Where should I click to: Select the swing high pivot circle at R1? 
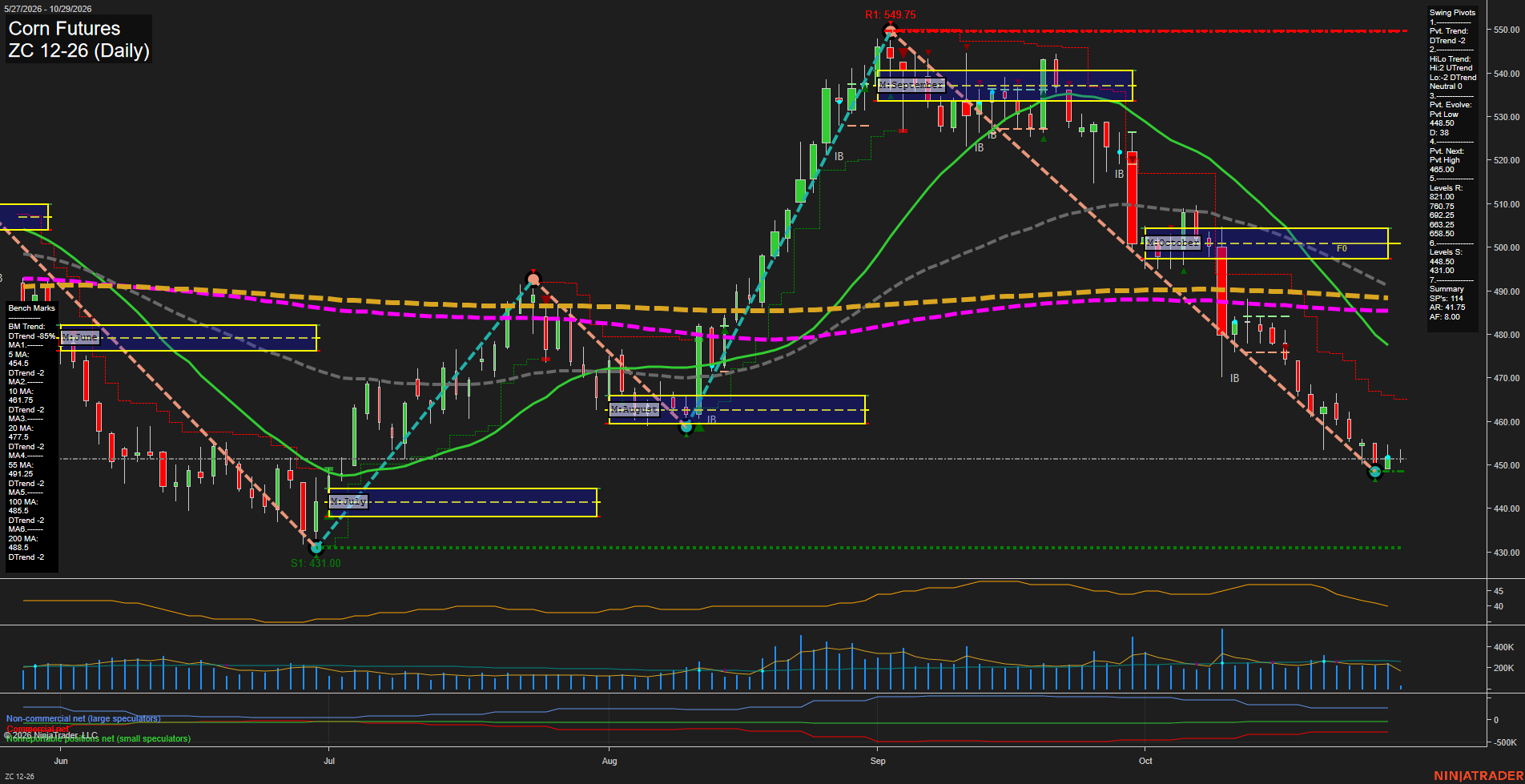click(890, 31)
